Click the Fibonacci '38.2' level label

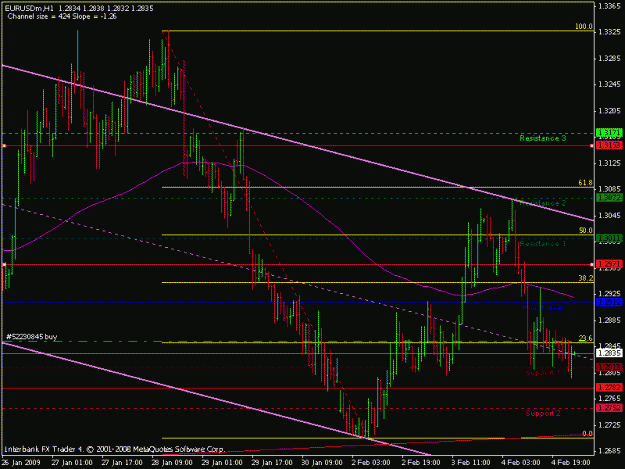(586, 278)
